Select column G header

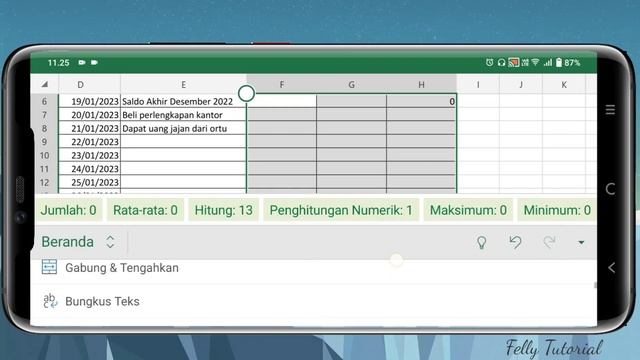351,84
